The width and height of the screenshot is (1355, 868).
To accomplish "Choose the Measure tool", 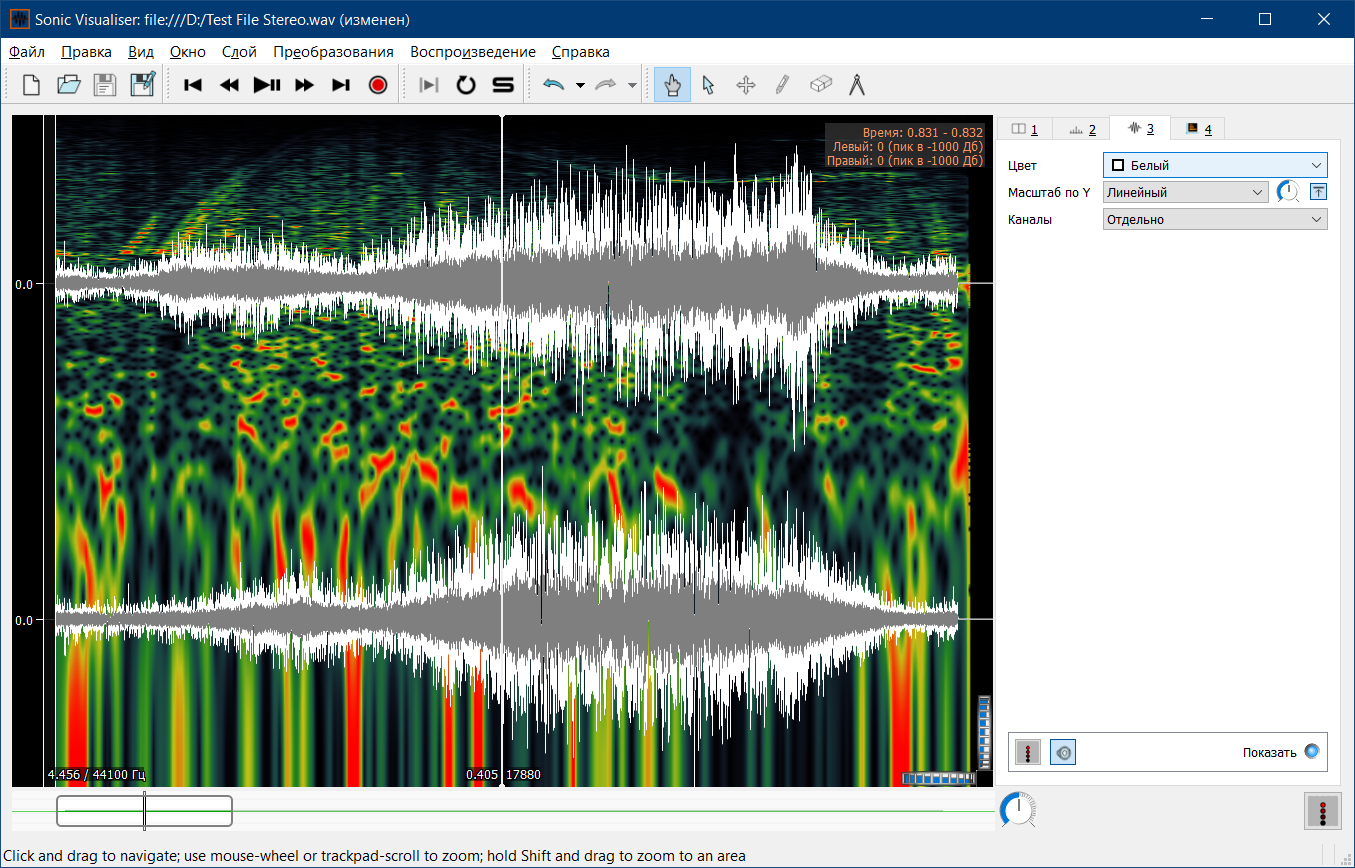I will coord(857,86).
